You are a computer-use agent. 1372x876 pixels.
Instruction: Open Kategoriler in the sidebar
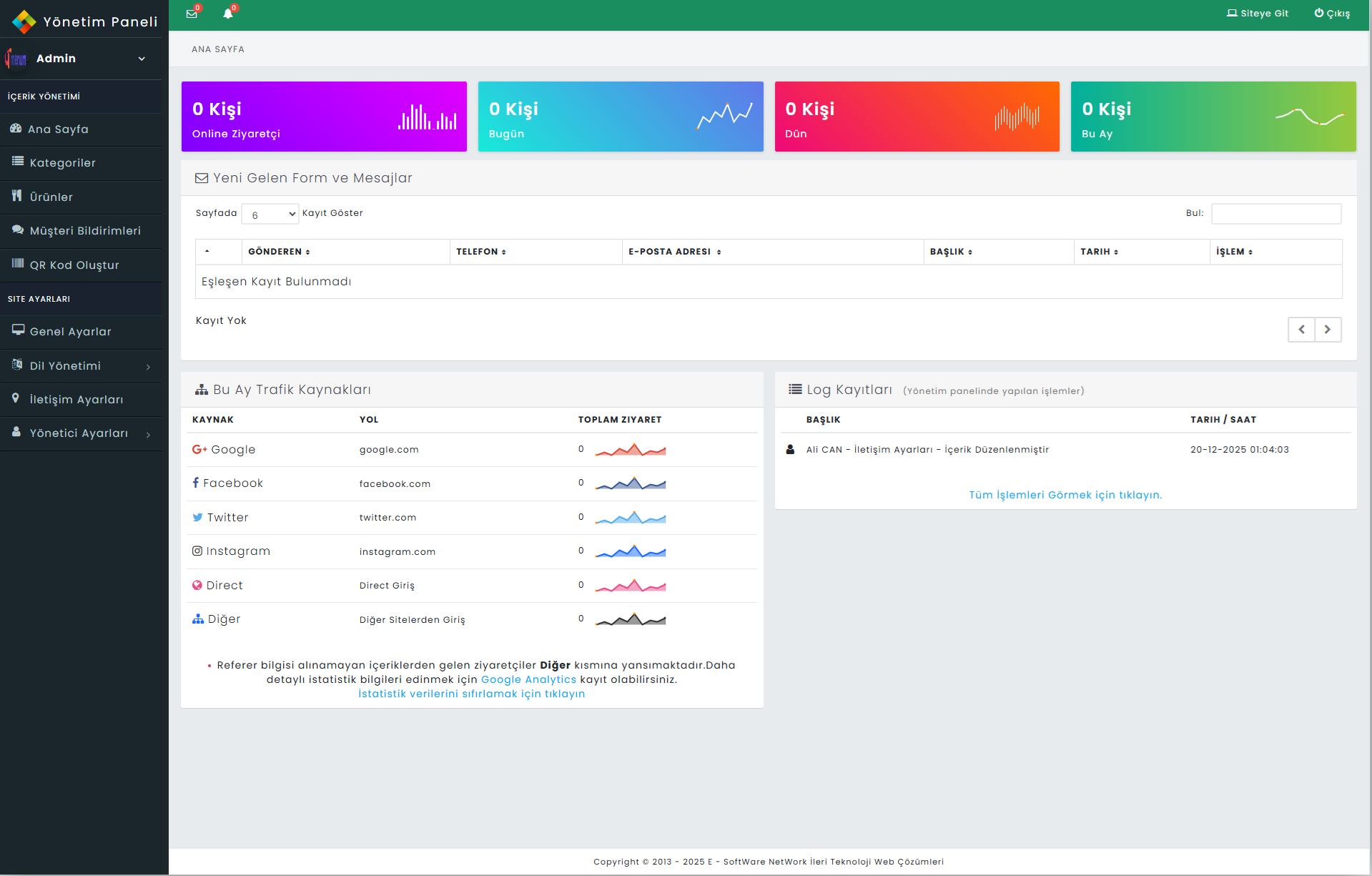tap(63, 163)
